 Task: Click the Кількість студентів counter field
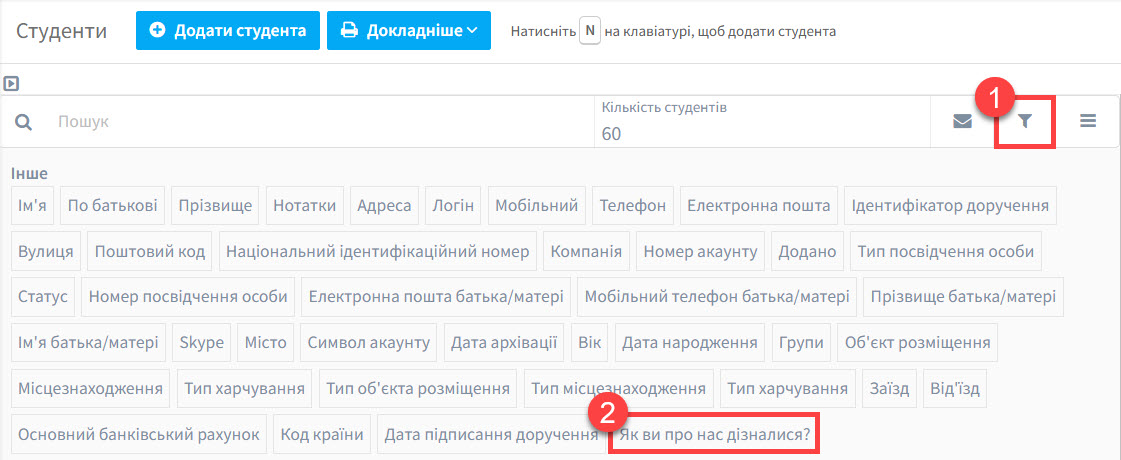(x=760, y=122)
